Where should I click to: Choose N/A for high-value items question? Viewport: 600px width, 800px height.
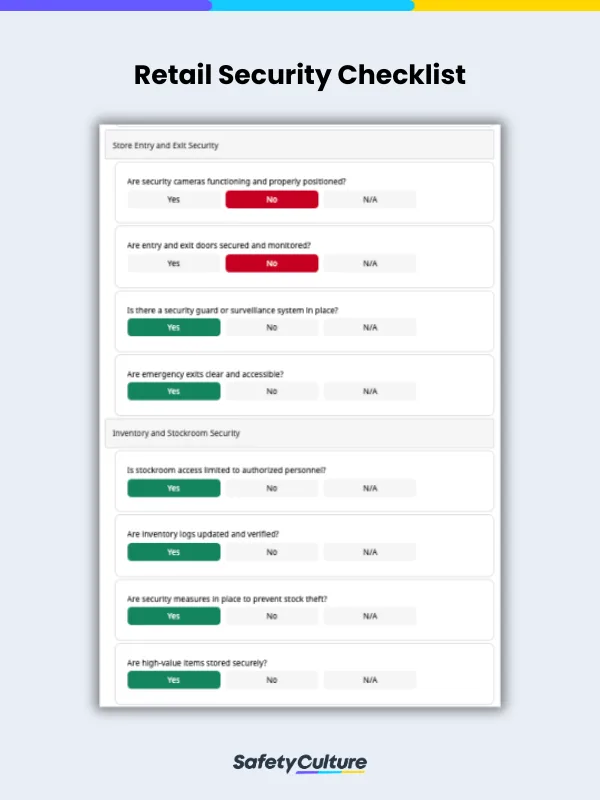pos(371,680)
